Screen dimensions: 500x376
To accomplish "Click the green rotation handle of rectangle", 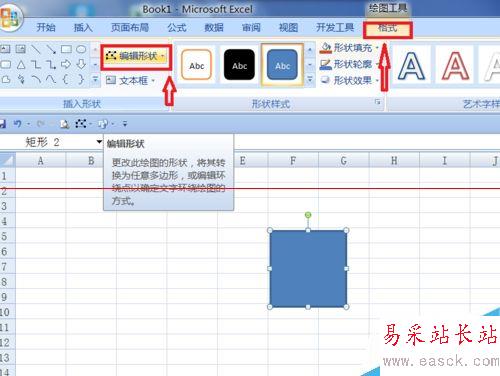I will (x=308, y=215).
